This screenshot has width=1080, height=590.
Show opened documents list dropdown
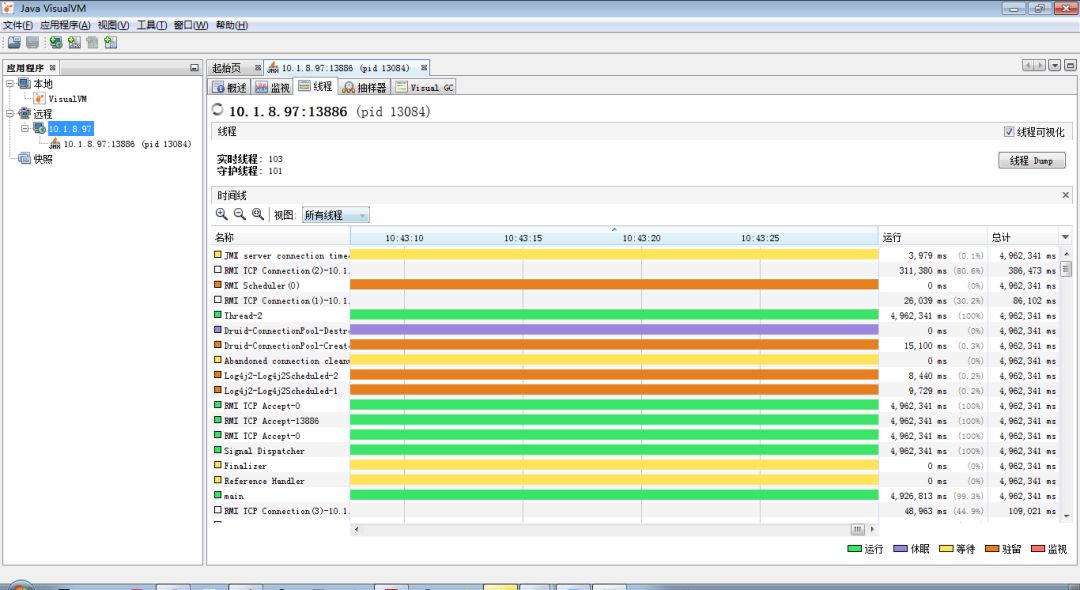[1055, 65]
